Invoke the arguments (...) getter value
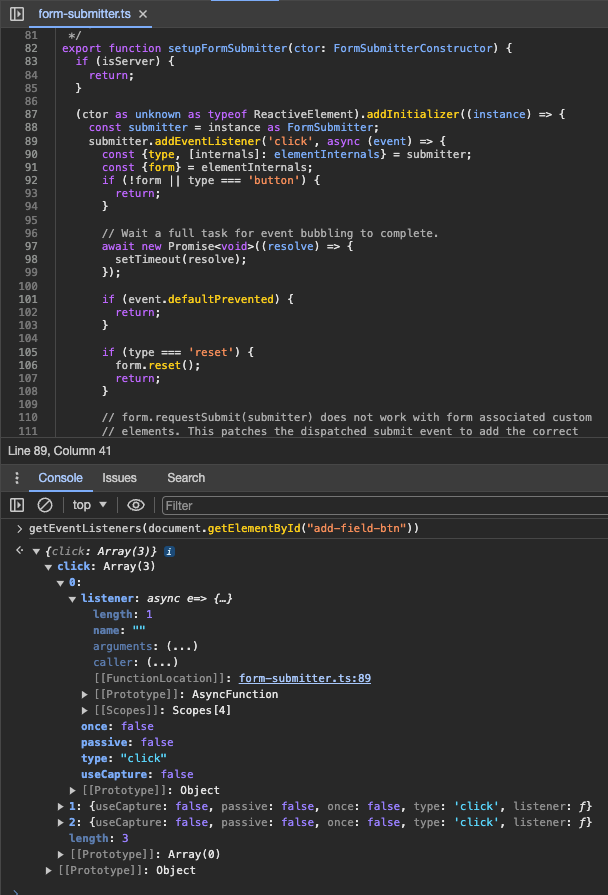The width and height of the screenshot is (608, 895). click(x=182, y=646)
